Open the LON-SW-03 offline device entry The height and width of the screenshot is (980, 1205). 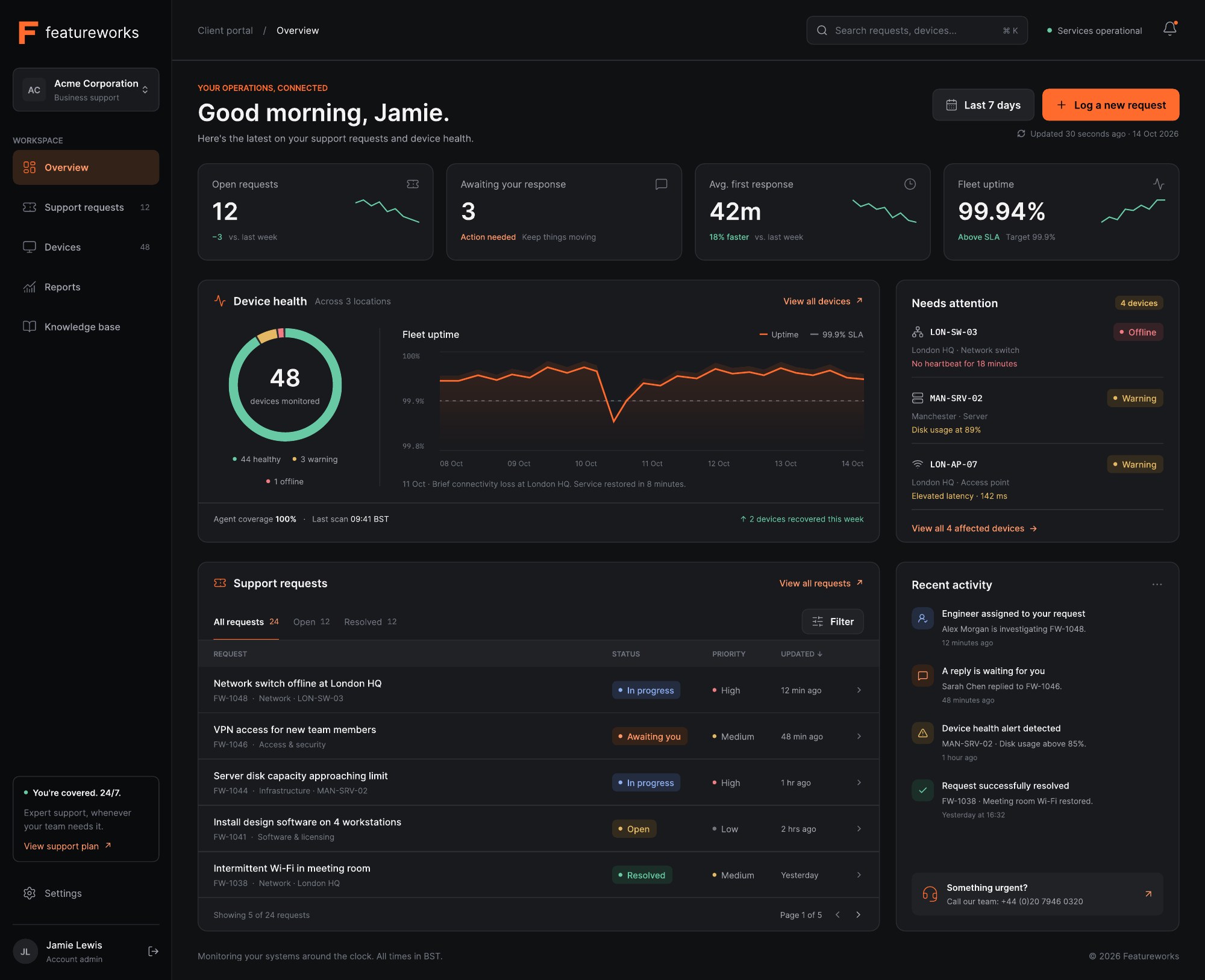click(1037, 348)
